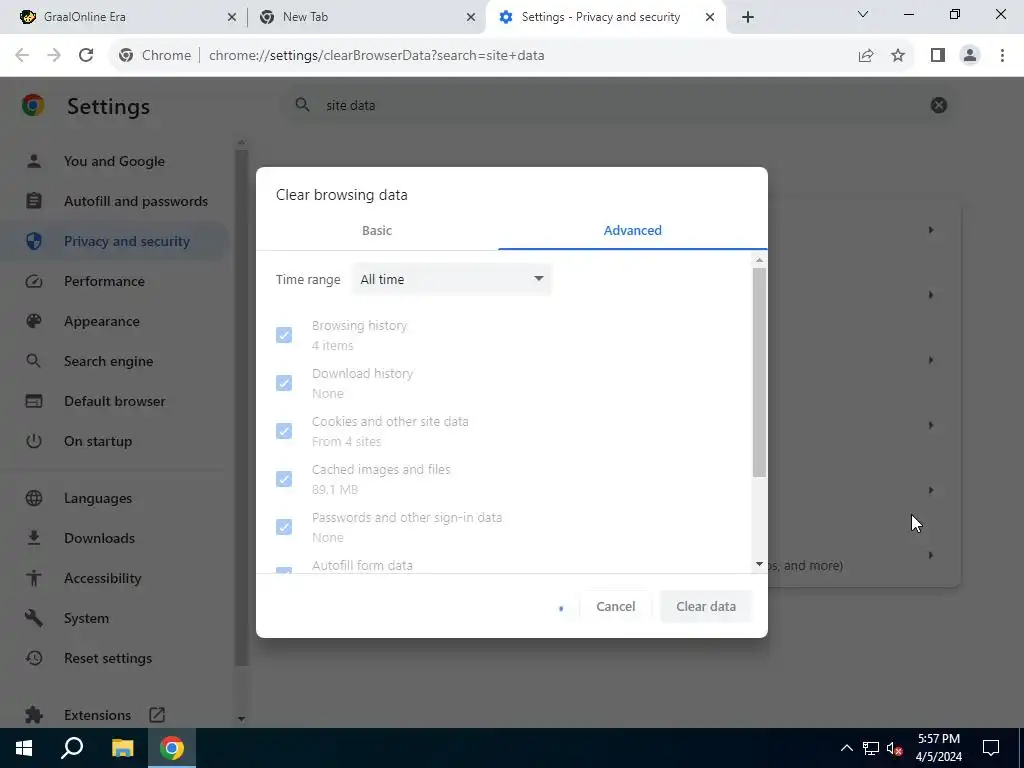Open Appearance settings
The width and height of the screenshot is (1024, 768).
114,321
